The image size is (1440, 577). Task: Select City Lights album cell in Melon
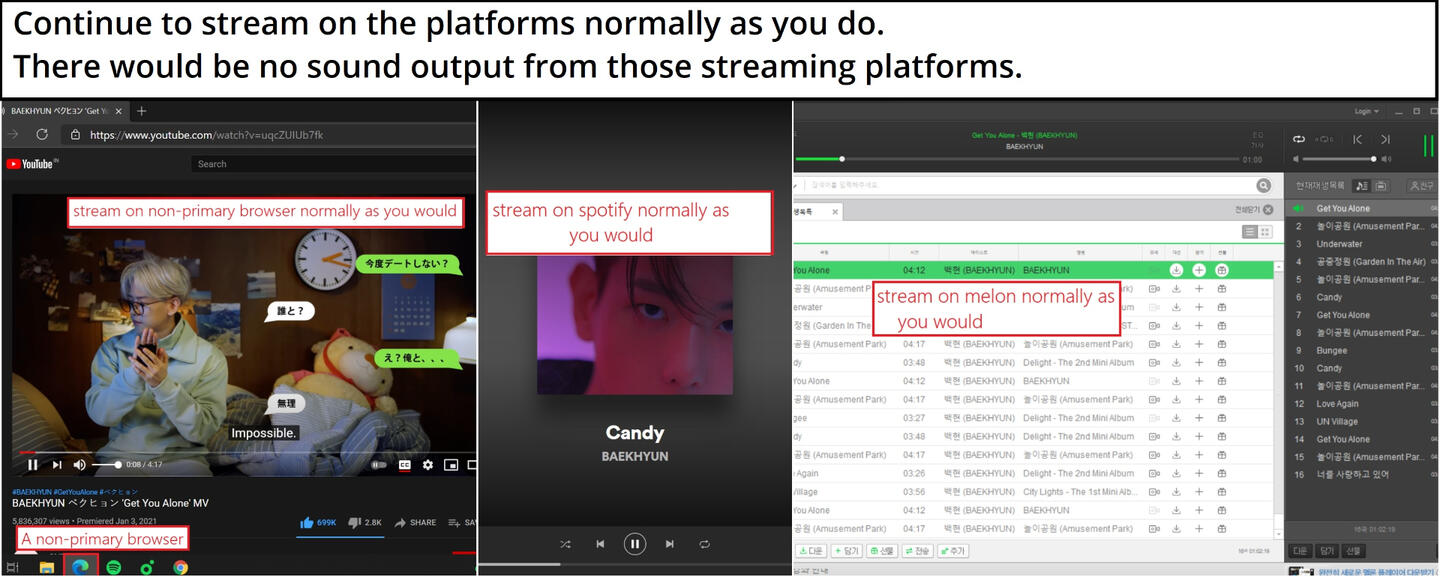tap(1079, 492)
